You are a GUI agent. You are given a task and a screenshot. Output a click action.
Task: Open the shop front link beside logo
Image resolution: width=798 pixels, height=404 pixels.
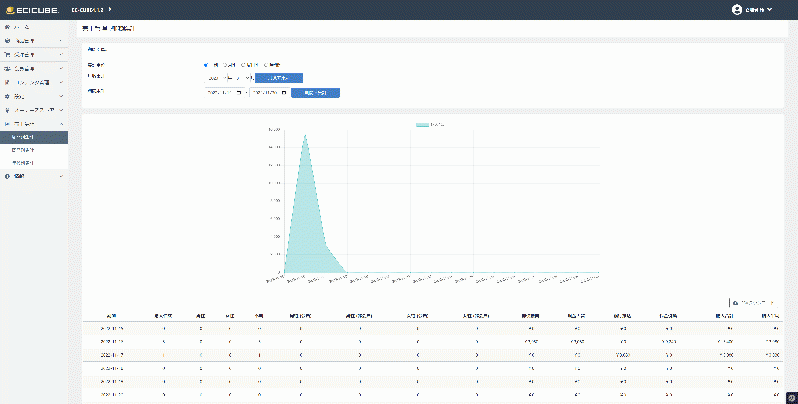(92, 10)
